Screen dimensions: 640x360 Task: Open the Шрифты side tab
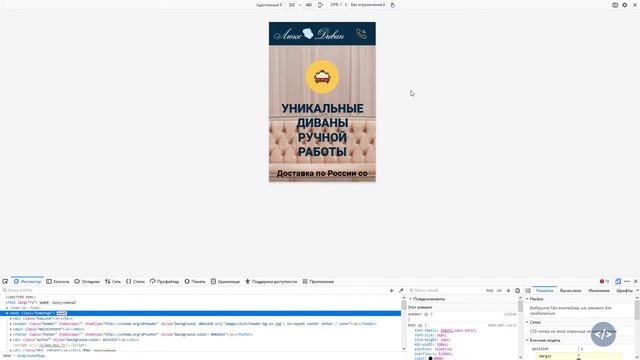624,290
